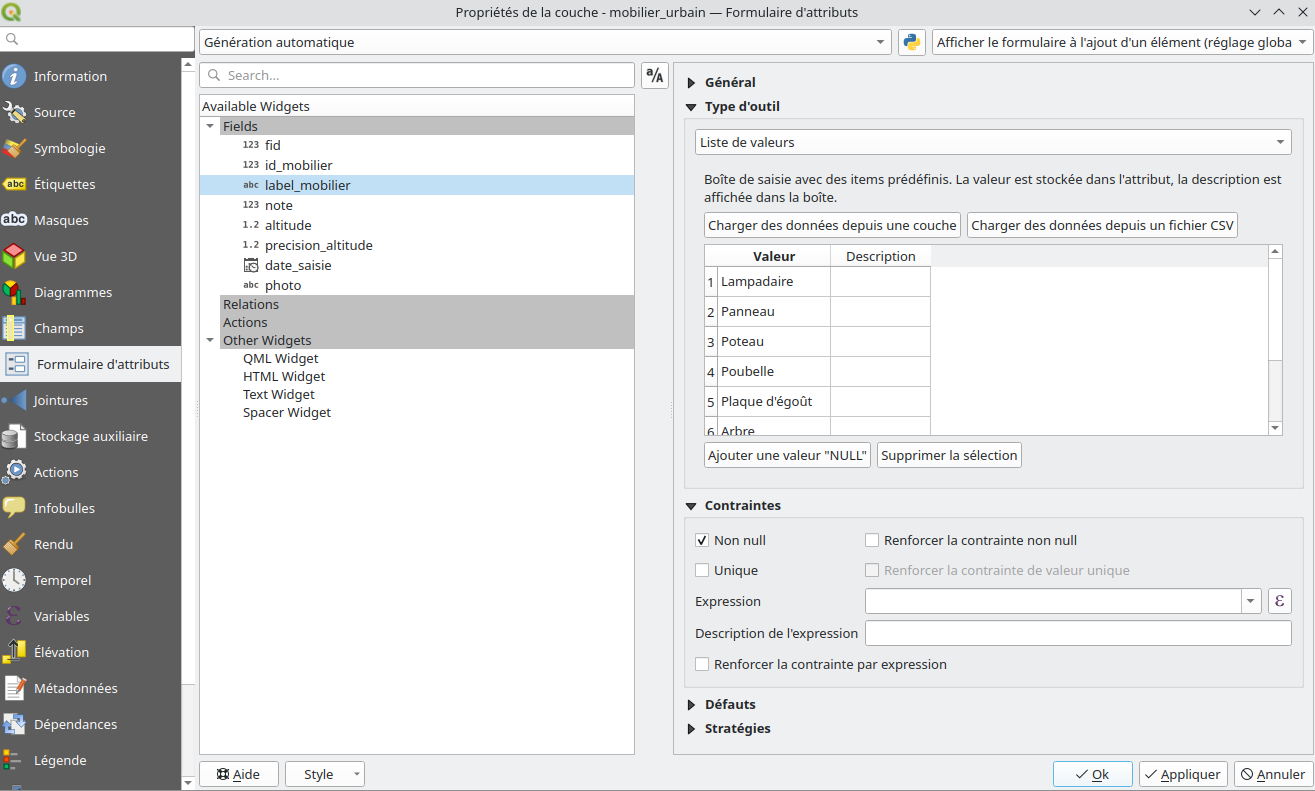The image size is (1315, 791).
Task: Toggle the case-sensitive search icon button
Action: 654,75
